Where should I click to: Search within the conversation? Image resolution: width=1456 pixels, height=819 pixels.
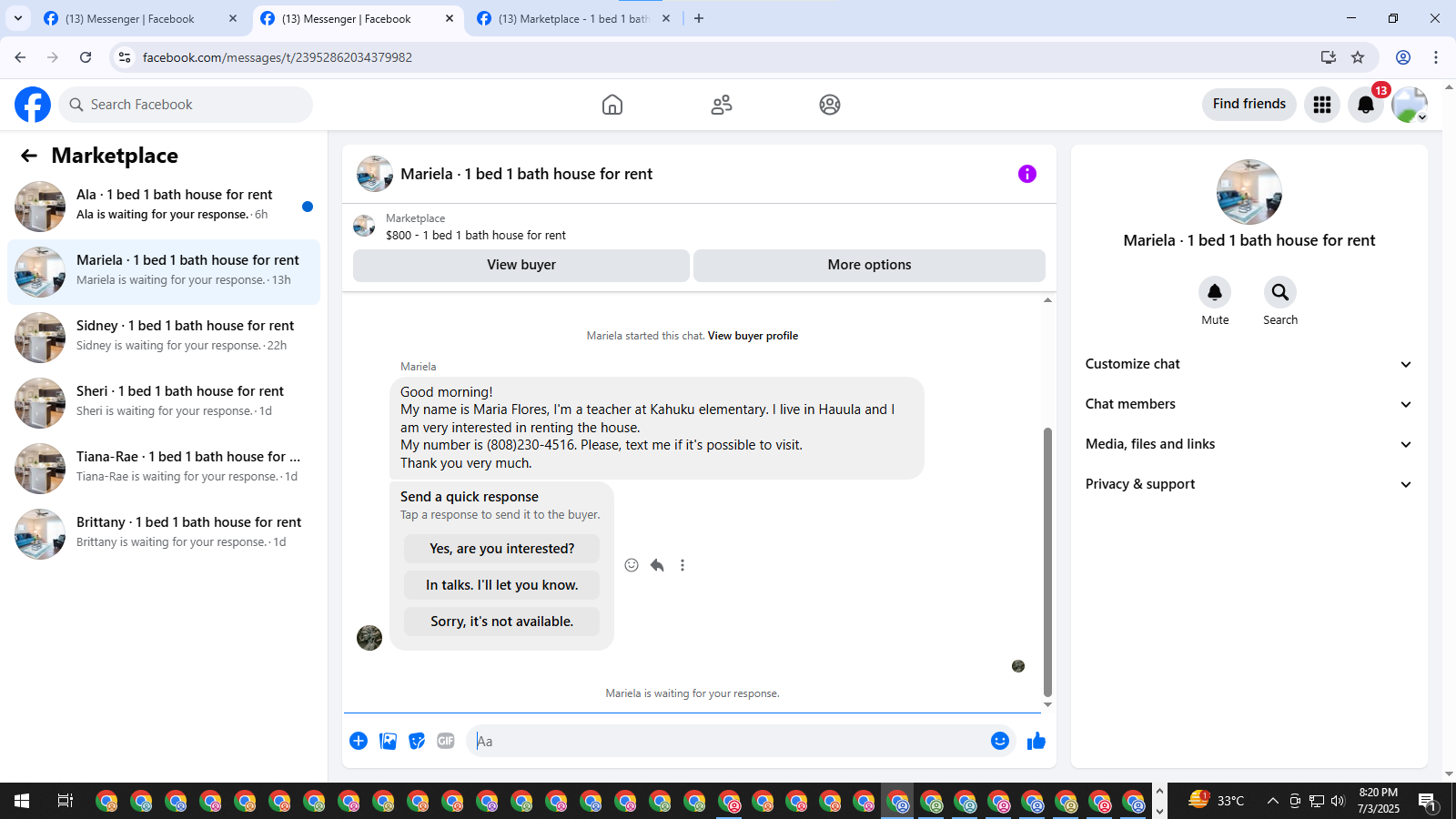[x=1280, y=292]
